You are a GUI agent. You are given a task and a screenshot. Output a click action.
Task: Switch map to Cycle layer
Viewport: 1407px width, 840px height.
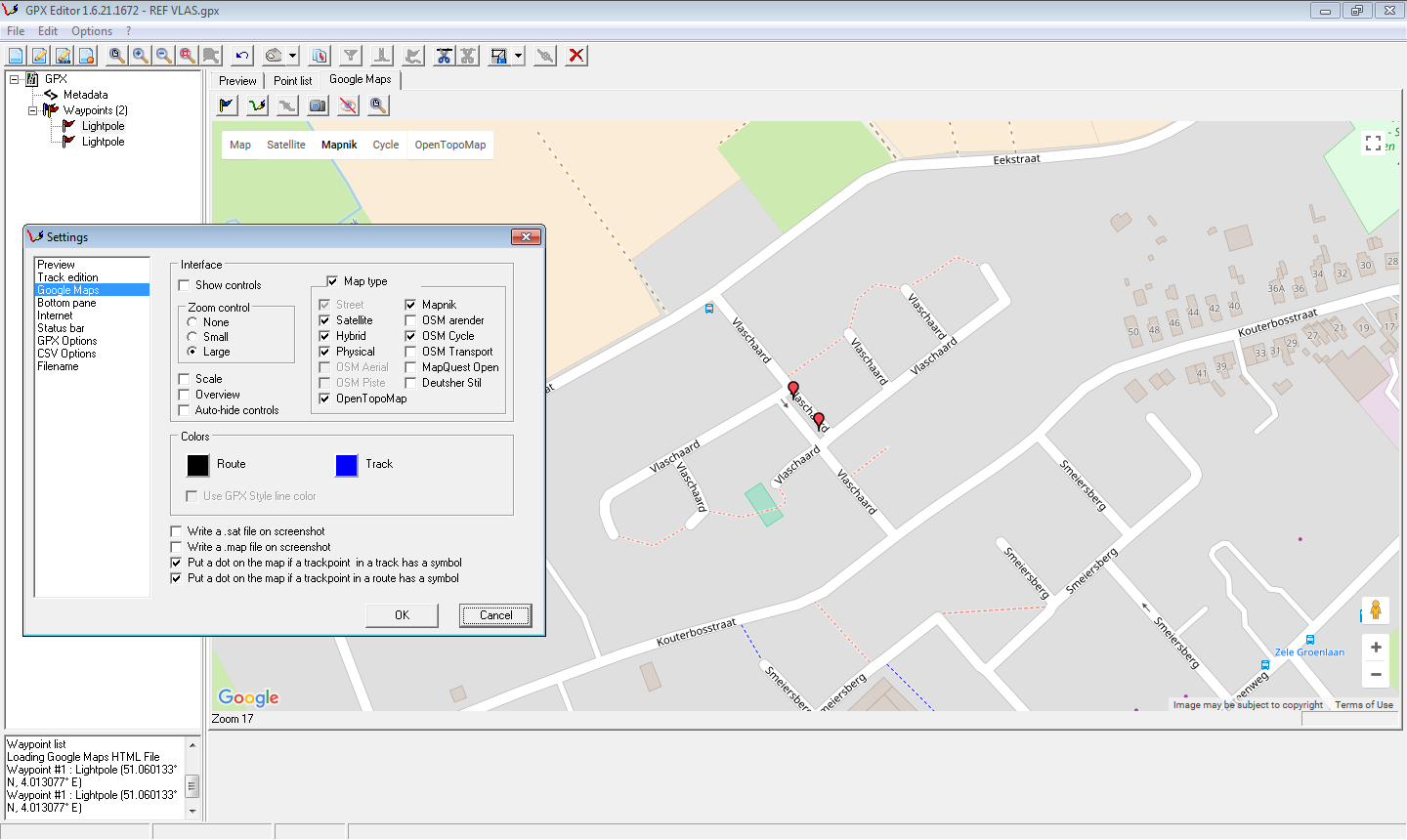point(386,145)
